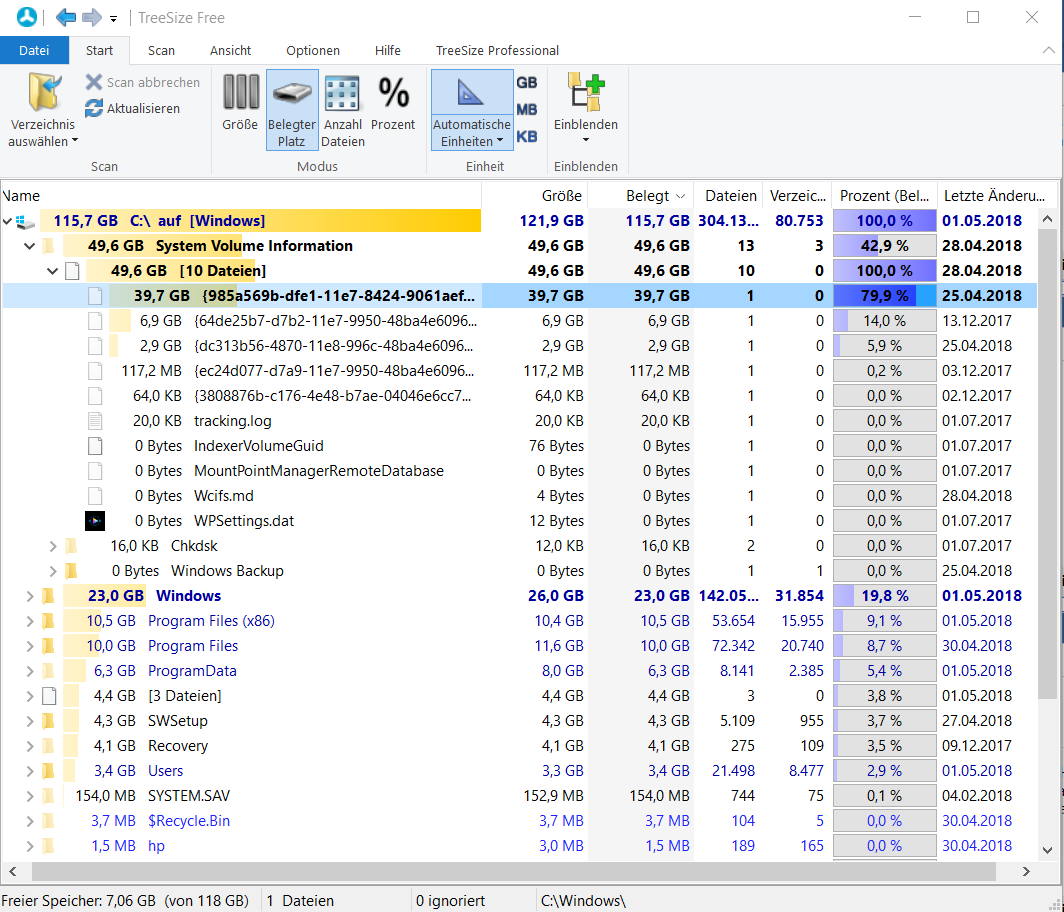
Task: Toggle Belegter Platz mode button
Action: pos(292,108)
